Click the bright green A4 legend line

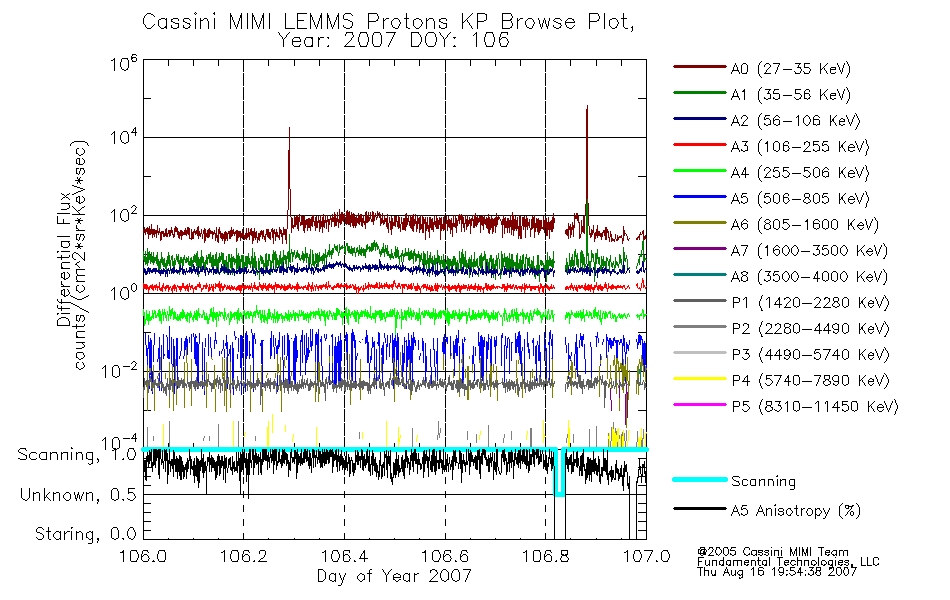tap(699, 171)
